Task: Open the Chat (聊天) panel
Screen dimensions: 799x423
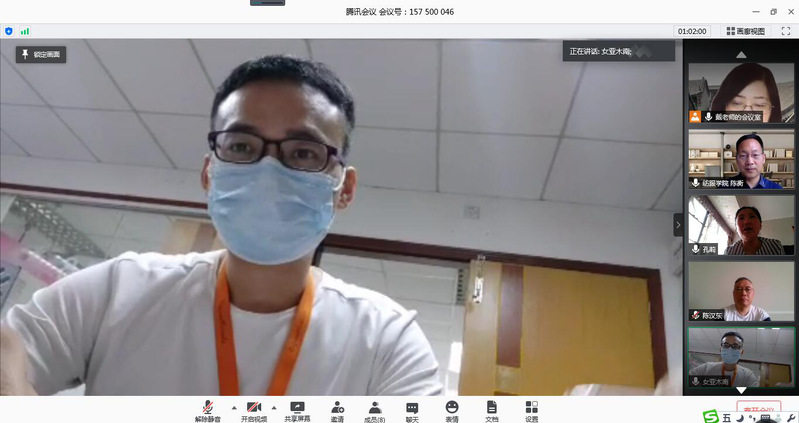Action: pos(412,409)
